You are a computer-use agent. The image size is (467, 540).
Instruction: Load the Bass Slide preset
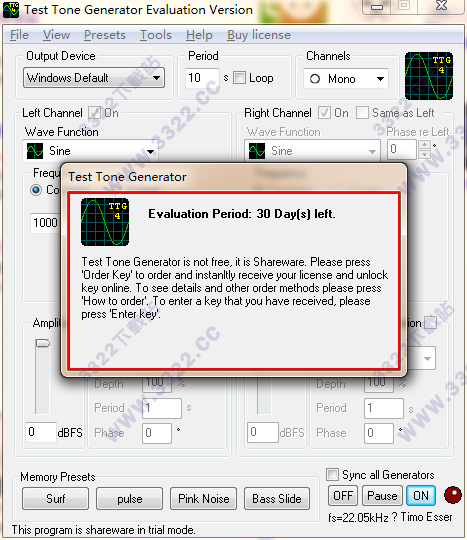pos(277,498)
